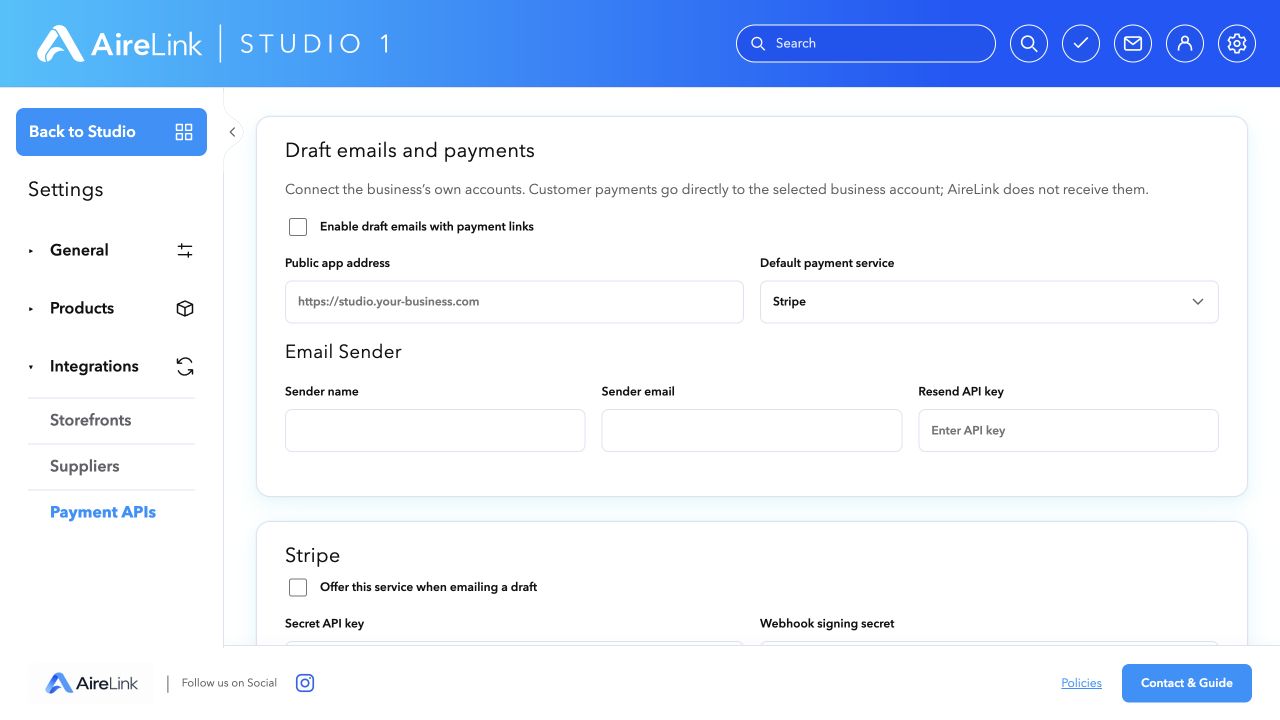Click the "Stripe" section heading
Viewport: 1280px width, 720px height.
(x=312, y=556)
